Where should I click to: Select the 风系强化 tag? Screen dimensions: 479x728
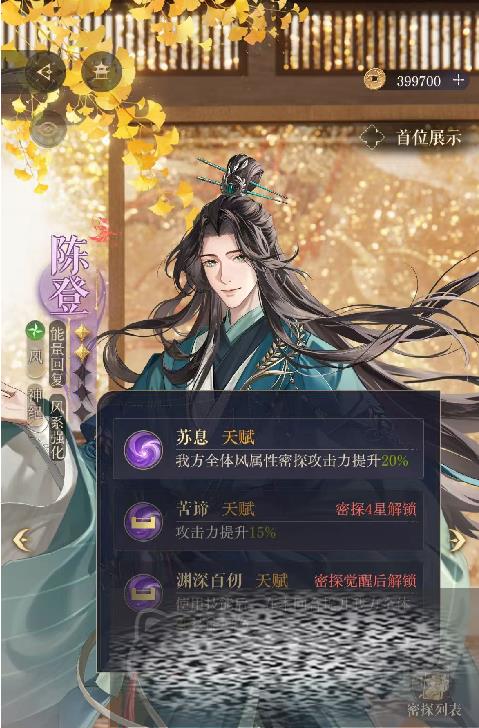coord(58,427)
